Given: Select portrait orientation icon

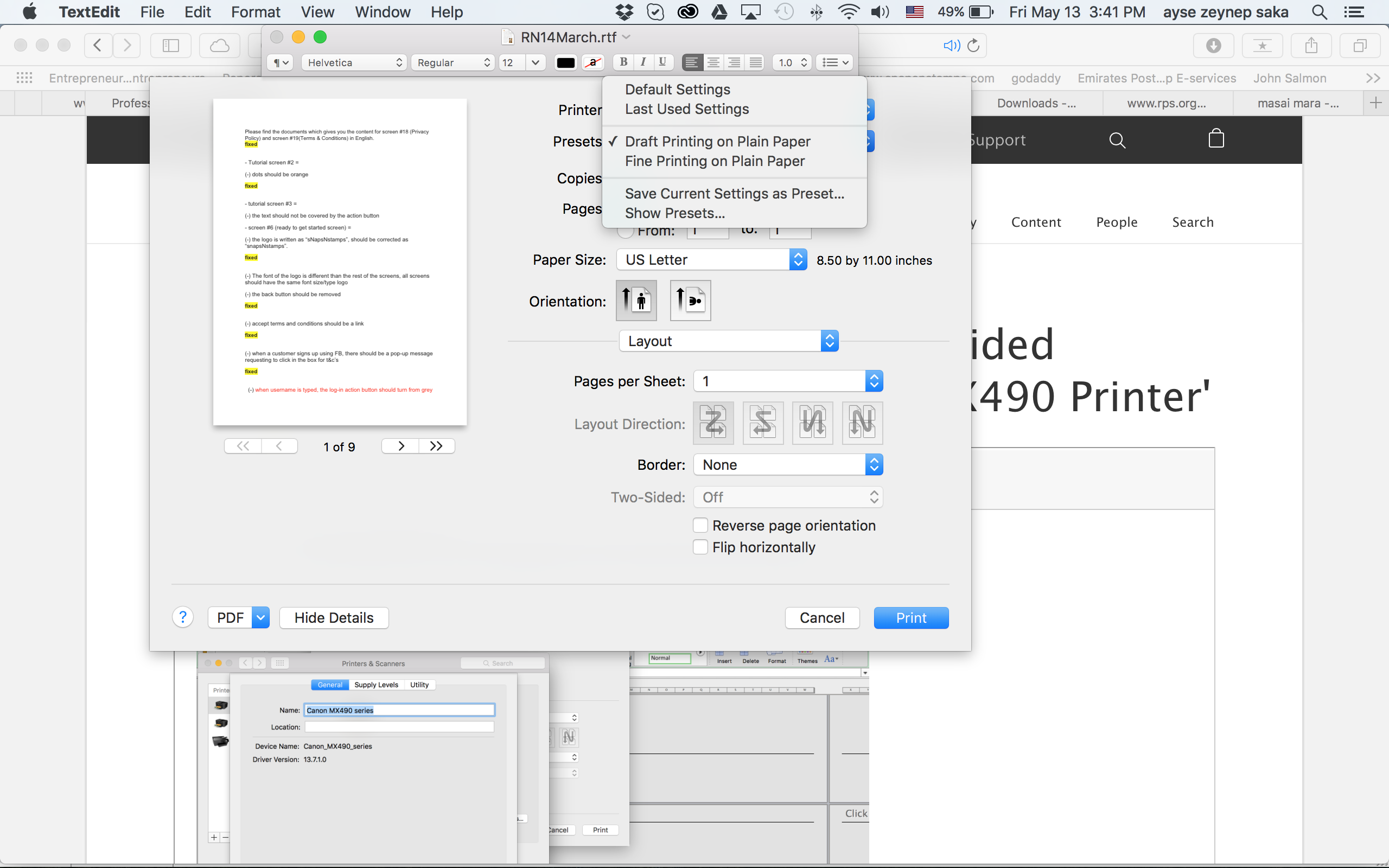Looking at the screenshot, I should click(x=636, y=300).
